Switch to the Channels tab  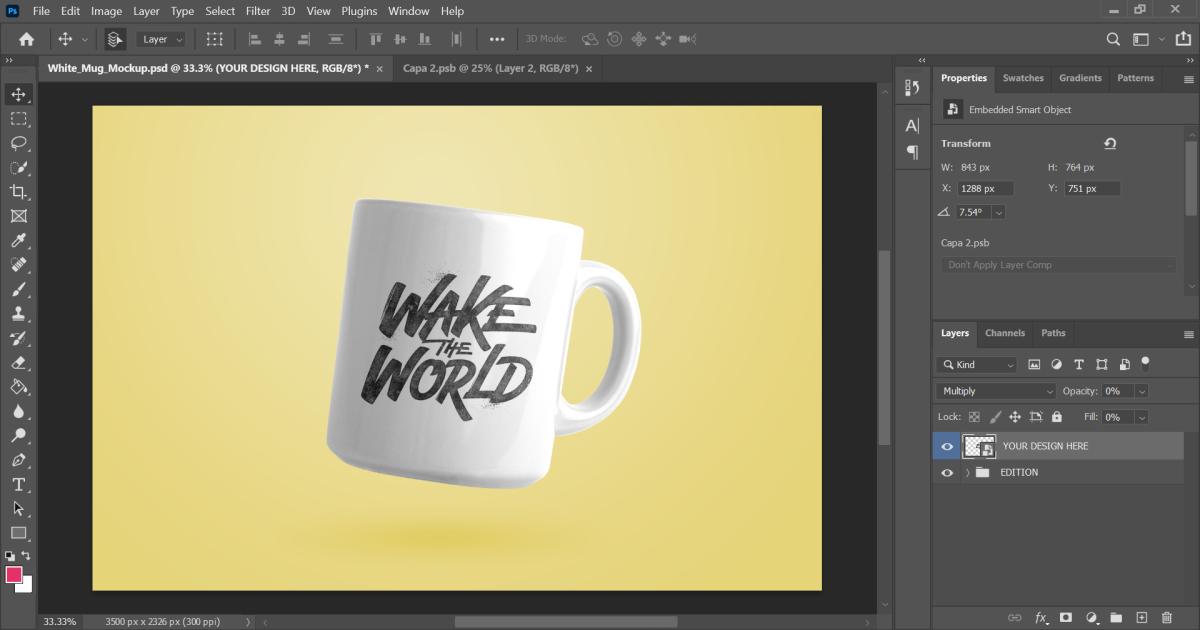1004,333
